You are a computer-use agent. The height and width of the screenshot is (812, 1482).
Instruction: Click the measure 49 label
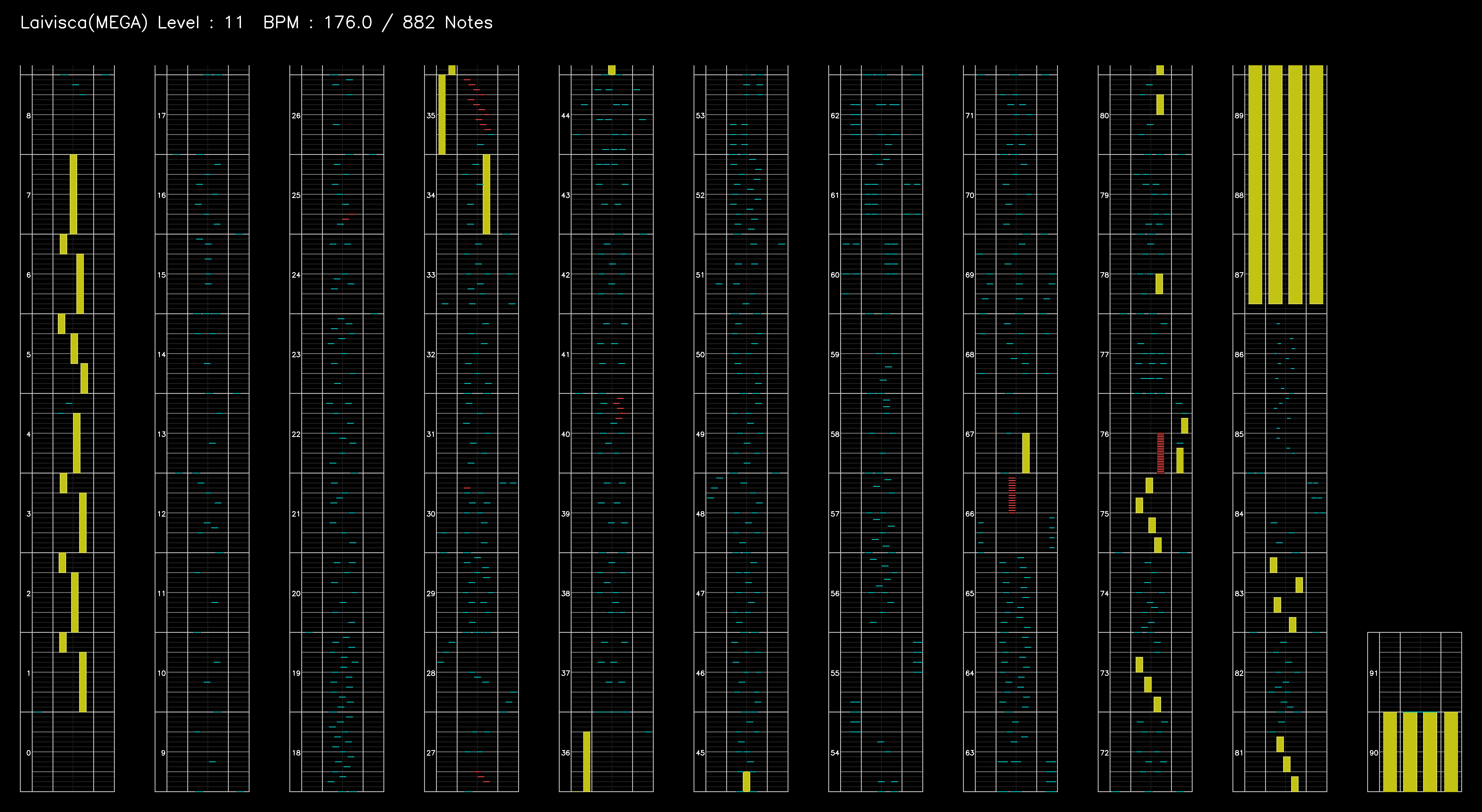tap(700, 434)
